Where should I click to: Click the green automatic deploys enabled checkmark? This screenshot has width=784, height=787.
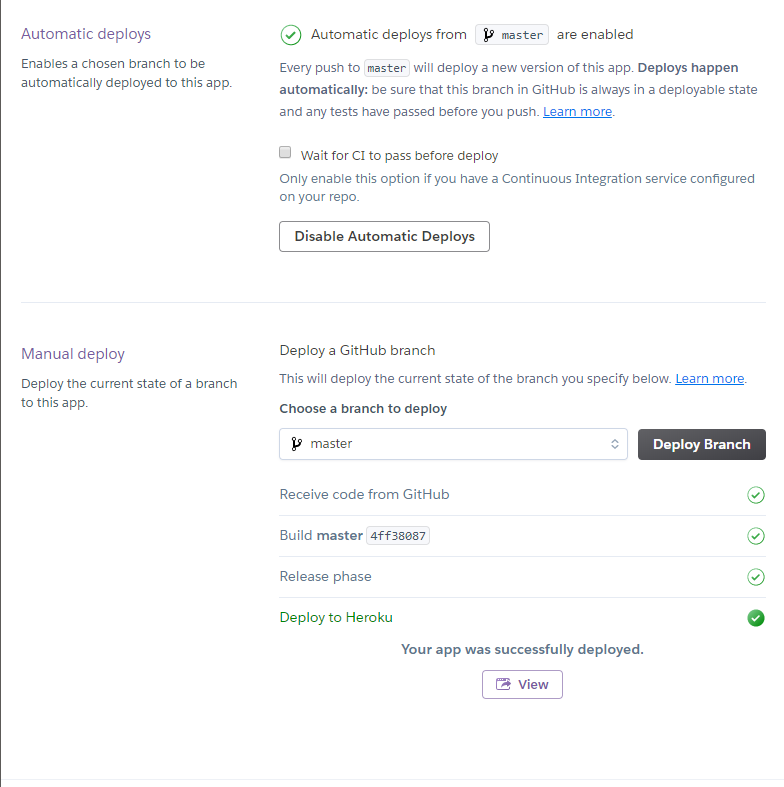click(291, 35)
